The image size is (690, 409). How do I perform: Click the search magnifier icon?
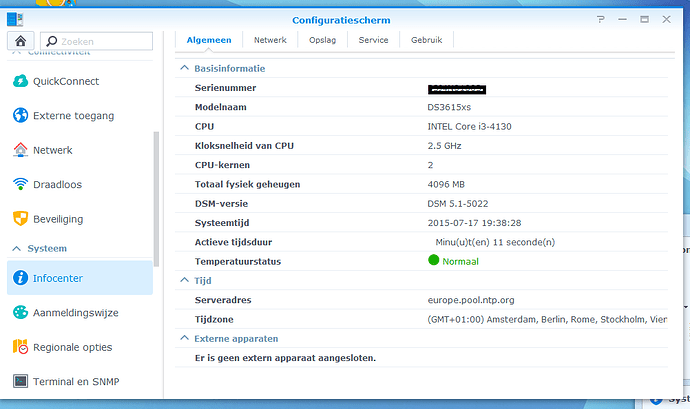point(51,41)
